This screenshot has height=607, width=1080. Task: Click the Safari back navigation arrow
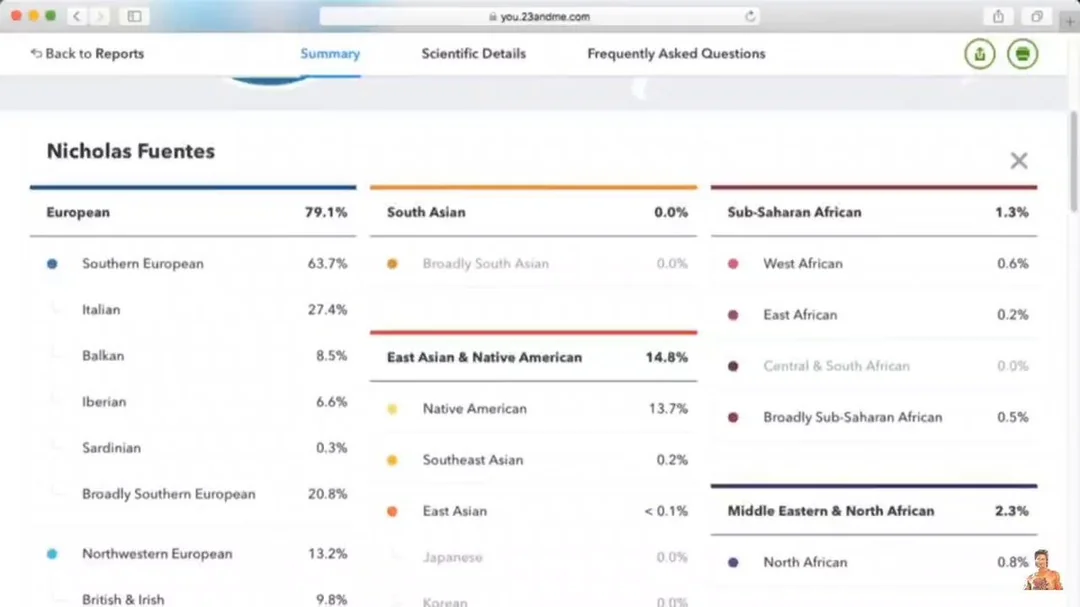tap(78, 16)
